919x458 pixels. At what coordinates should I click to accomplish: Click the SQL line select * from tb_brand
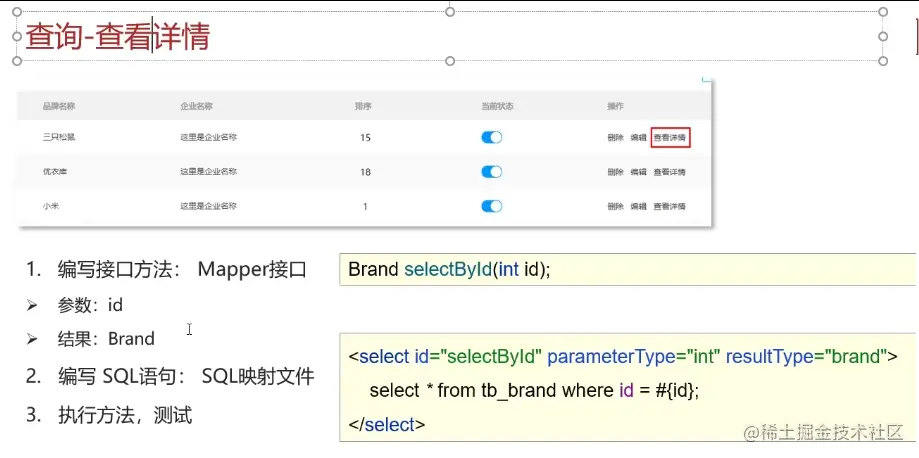coord(535,391)
